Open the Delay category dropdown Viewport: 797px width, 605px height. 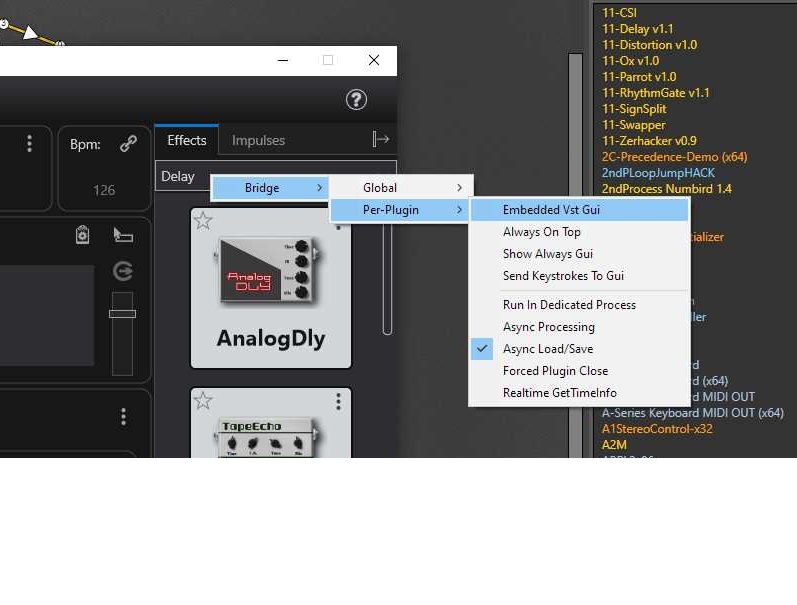tap(180, 176)
